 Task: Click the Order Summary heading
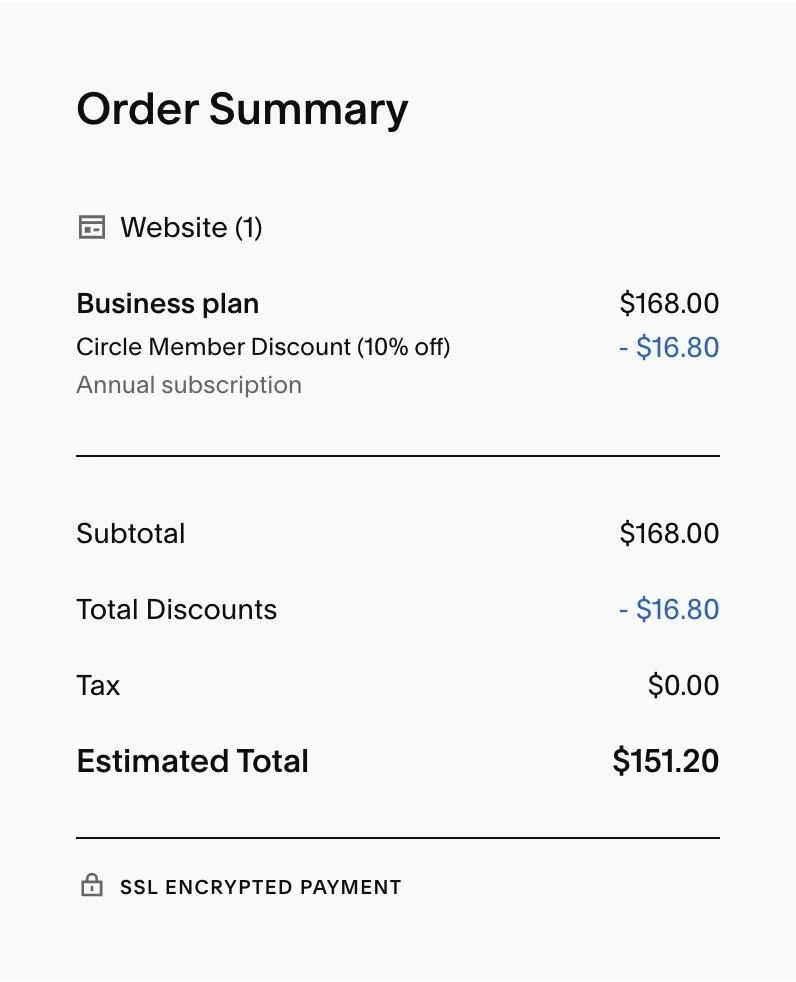click(x=242, y=109)
